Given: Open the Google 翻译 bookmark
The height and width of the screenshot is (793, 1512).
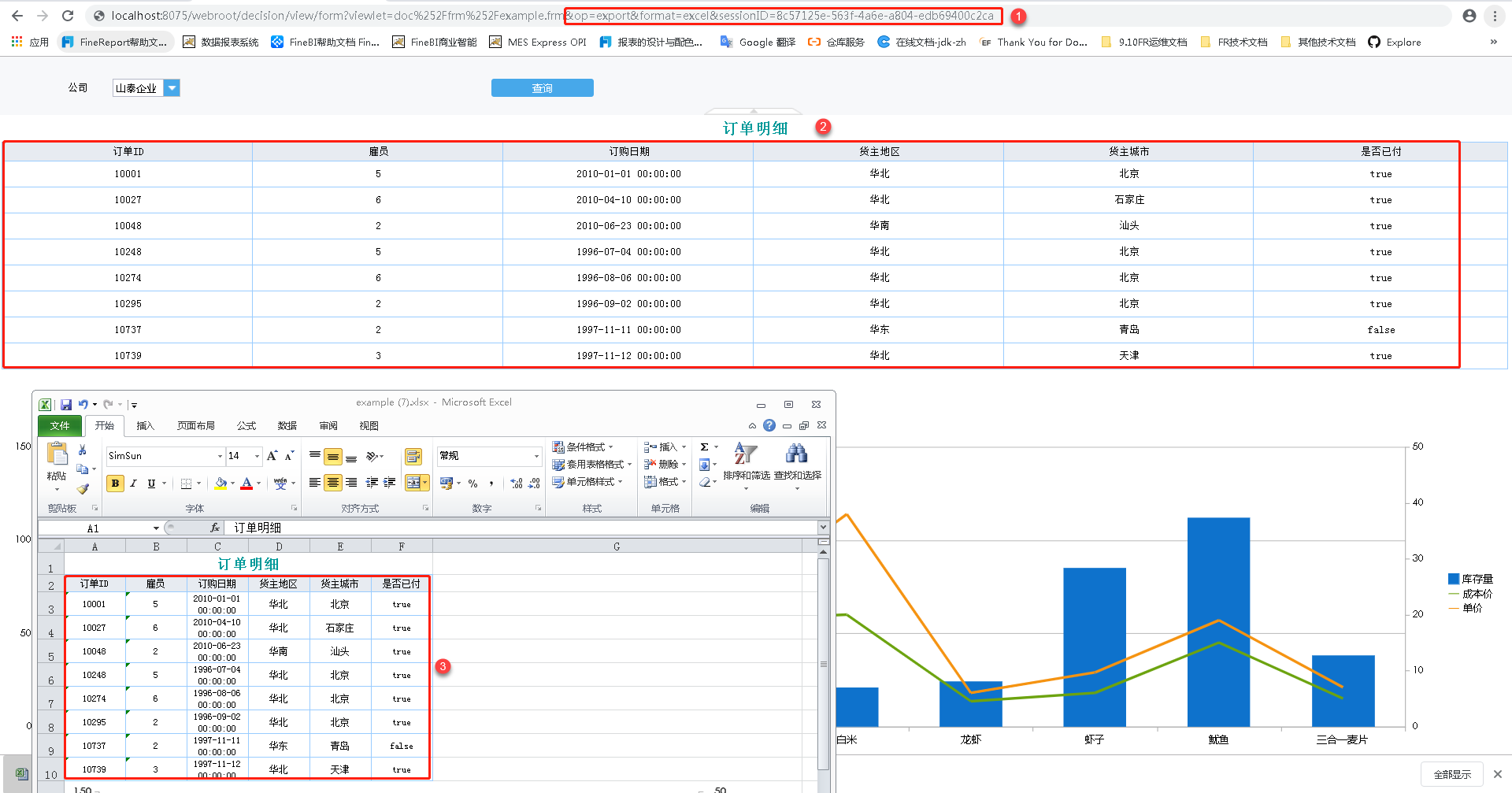Looking at the screenshot, I should 758,43.
